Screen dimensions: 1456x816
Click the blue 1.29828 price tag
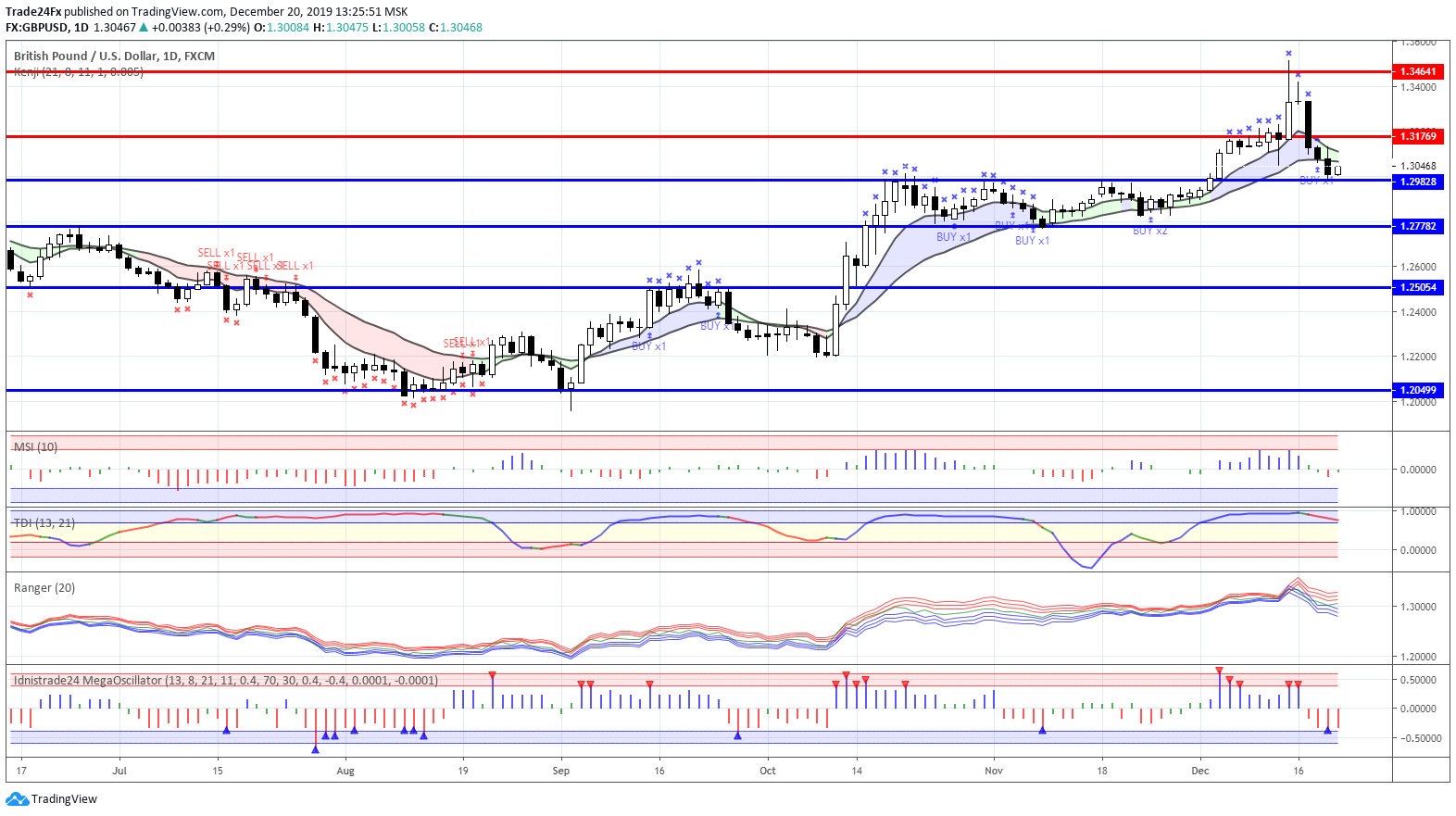[x=1418, y=182]
